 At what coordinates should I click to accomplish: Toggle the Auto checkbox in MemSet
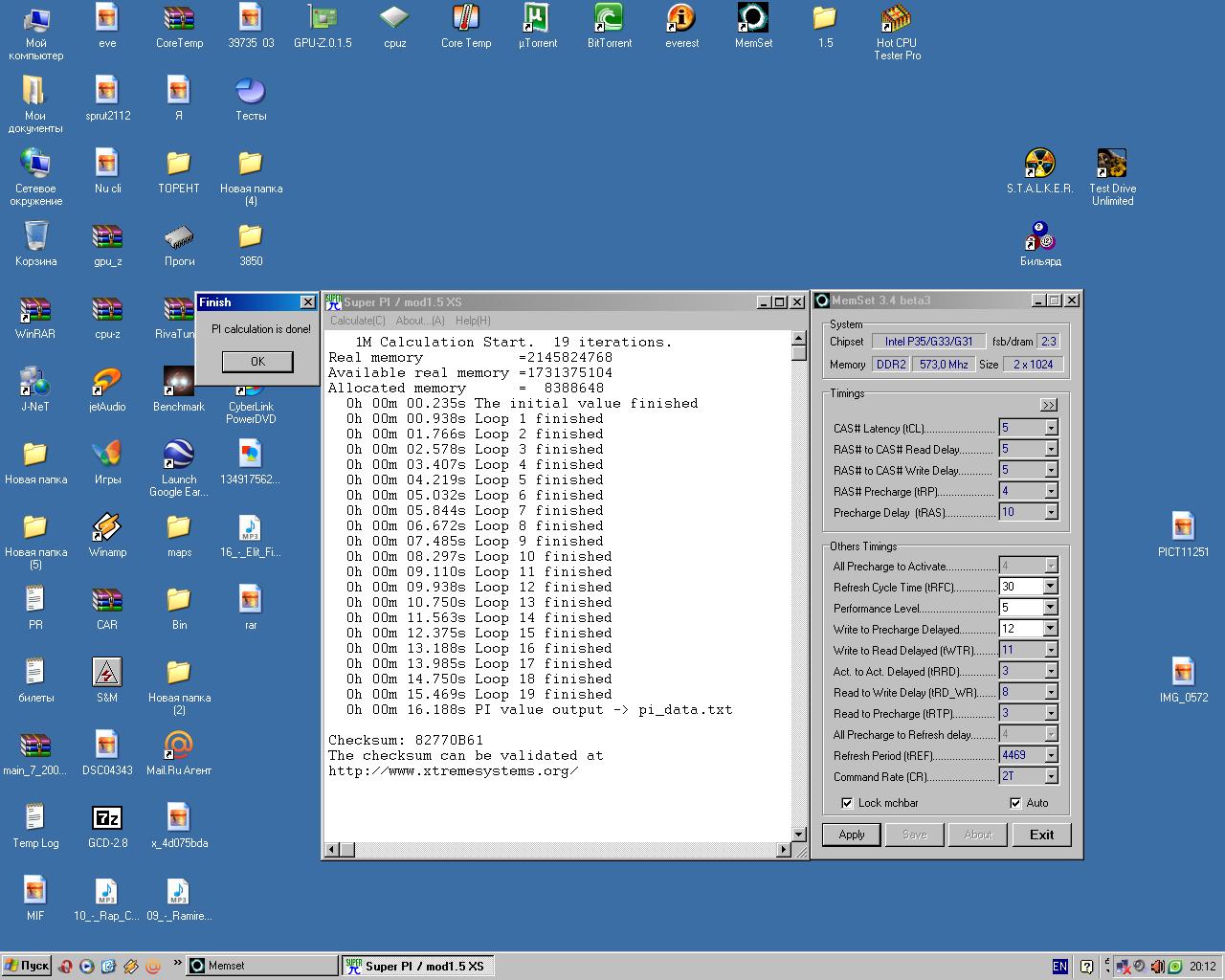click(x=1015, y=803)
